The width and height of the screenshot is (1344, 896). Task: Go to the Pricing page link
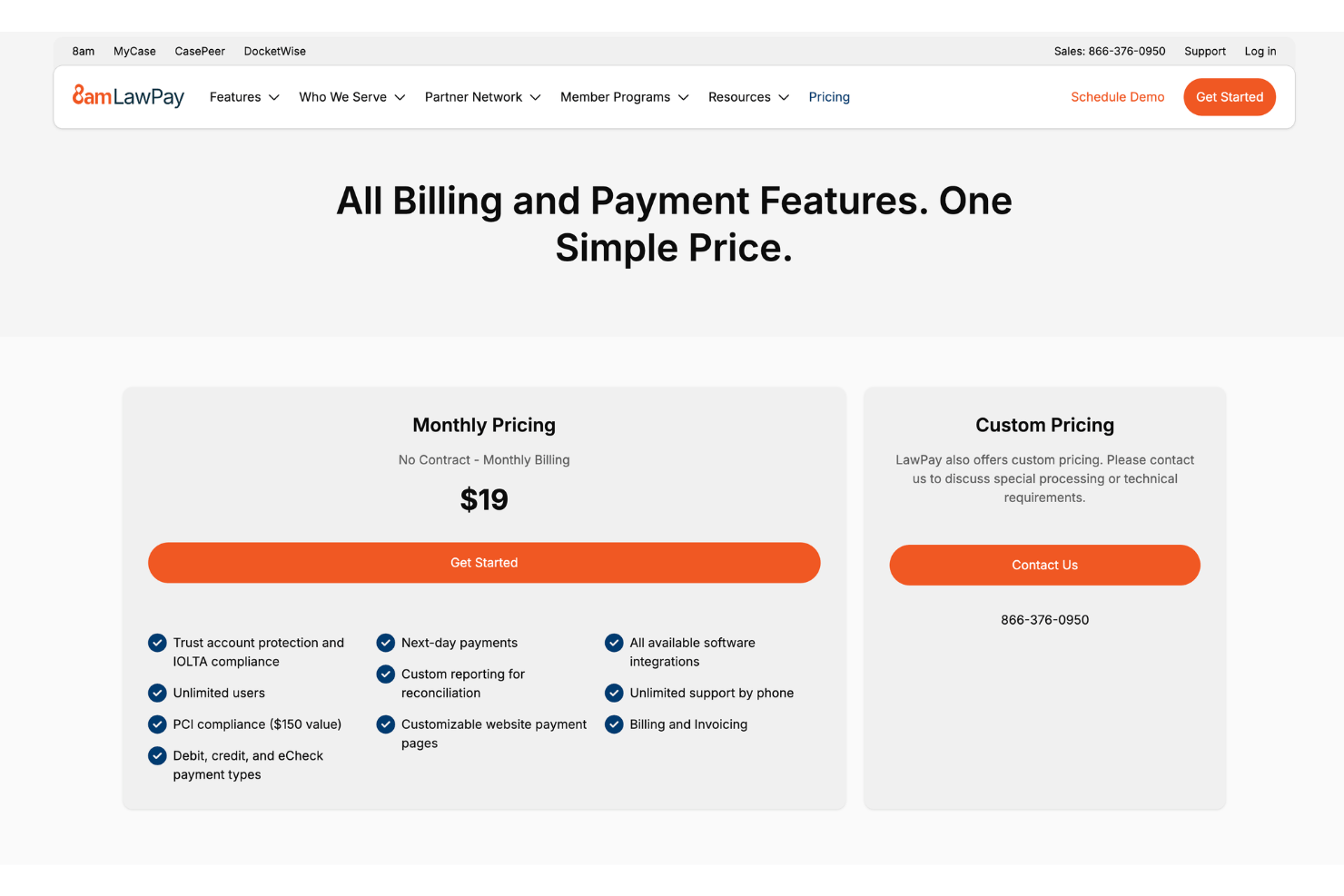829,97
